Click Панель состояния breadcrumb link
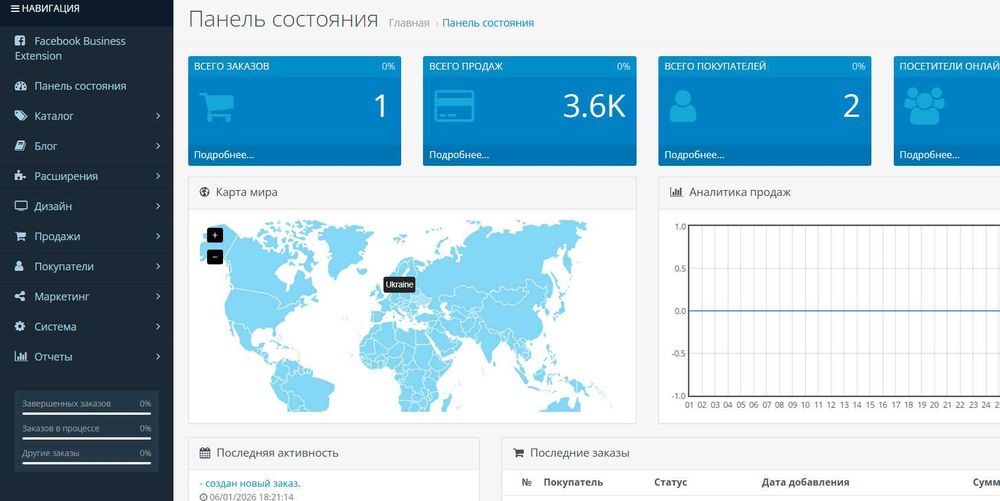 [x=488, y=23]
